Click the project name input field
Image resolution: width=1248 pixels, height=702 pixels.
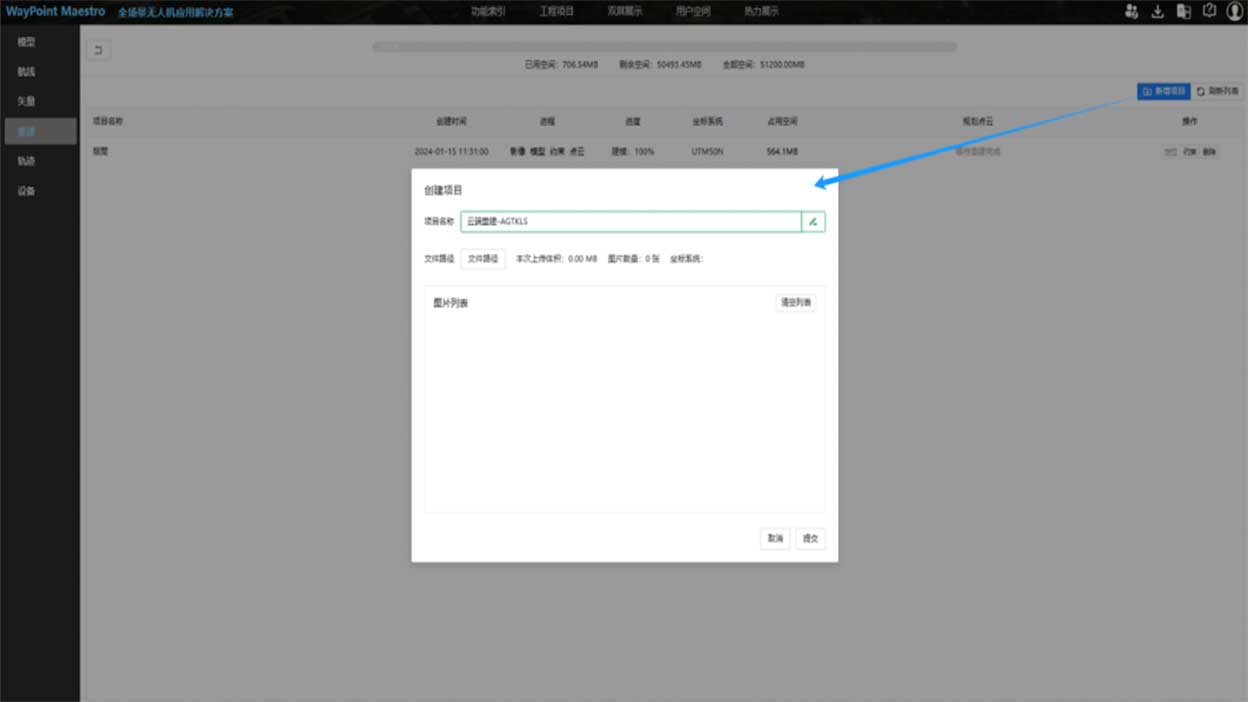click(x=630, y=221)
